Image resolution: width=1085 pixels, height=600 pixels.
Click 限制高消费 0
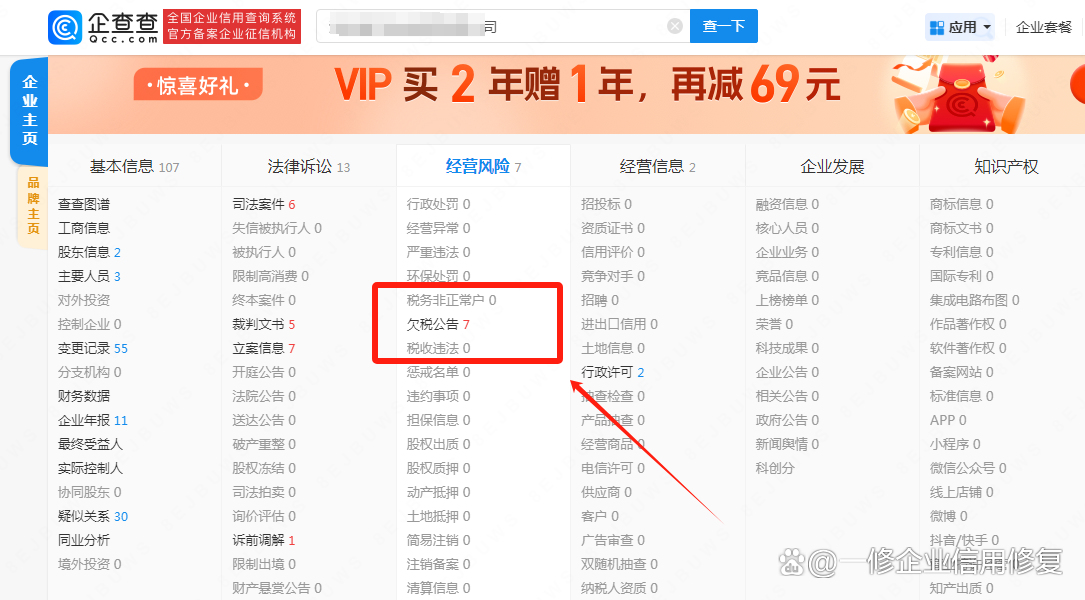point(271,276)
